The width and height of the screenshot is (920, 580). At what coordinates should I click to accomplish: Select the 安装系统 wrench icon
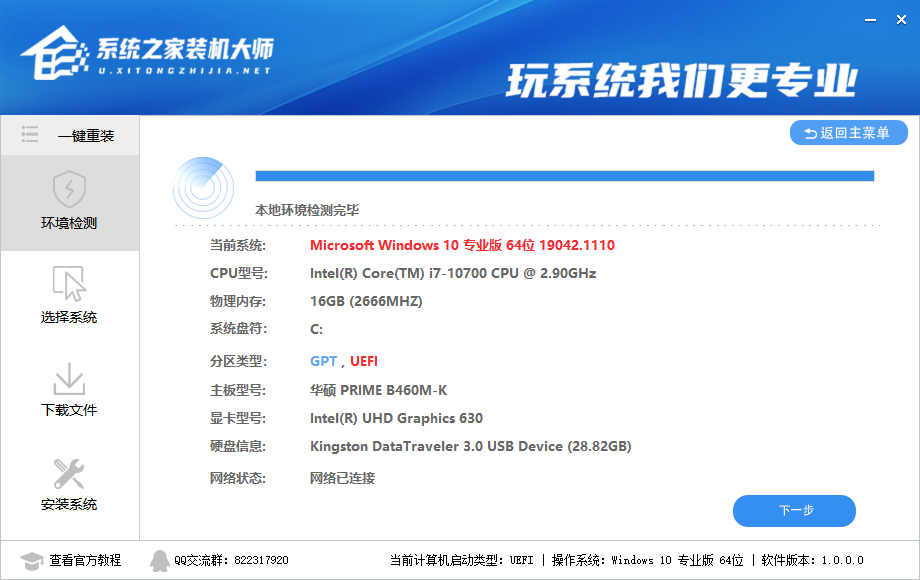click(x=68, y=473)
